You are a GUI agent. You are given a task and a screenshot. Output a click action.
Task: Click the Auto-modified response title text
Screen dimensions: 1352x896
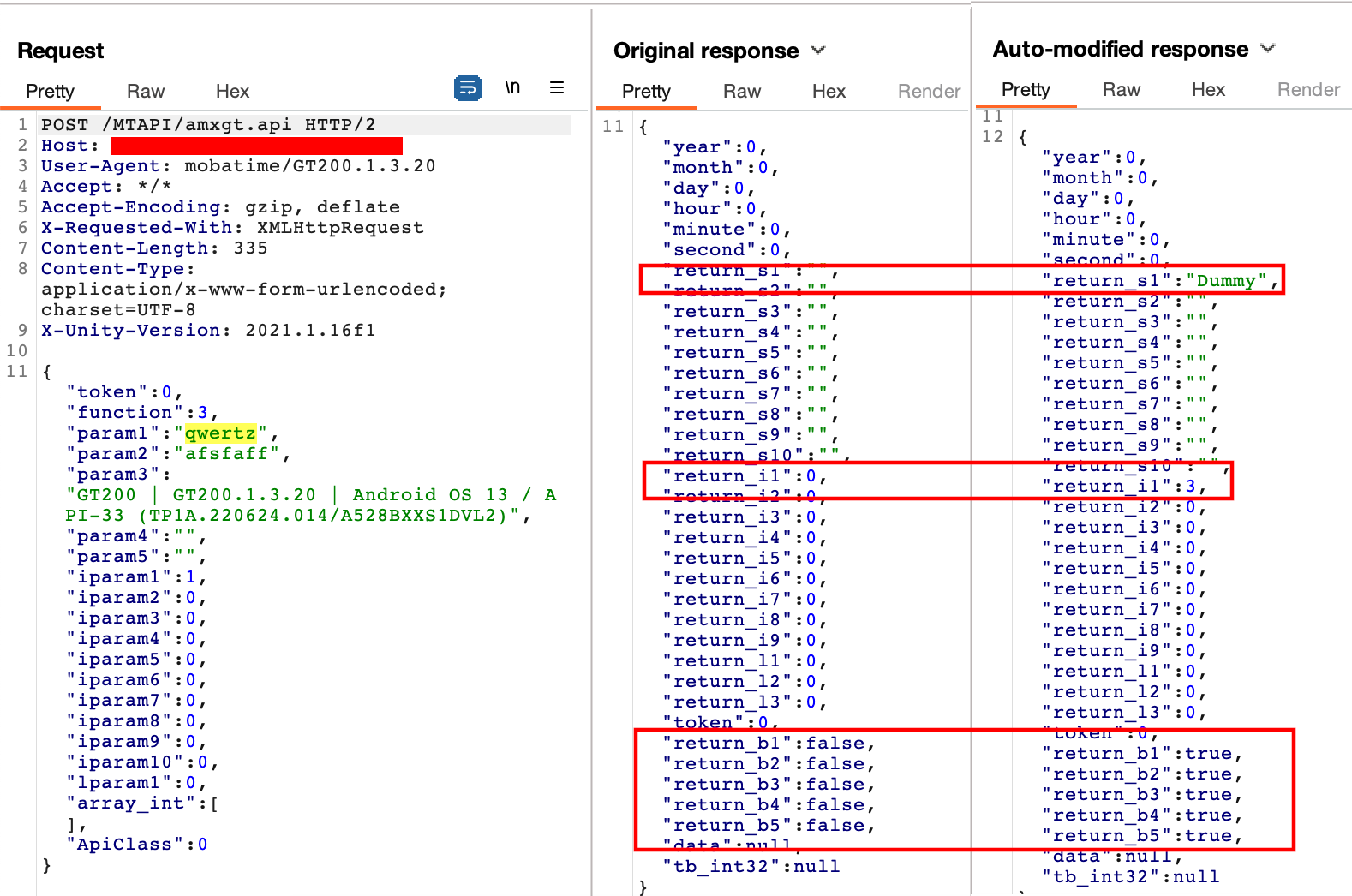point(1121,49)
